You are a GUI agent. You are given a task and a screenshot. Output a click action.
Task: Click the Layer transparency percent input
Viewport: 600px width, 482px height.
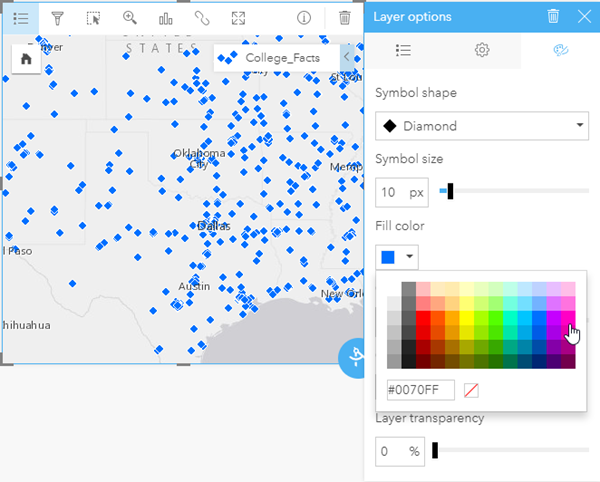point(400,451)
